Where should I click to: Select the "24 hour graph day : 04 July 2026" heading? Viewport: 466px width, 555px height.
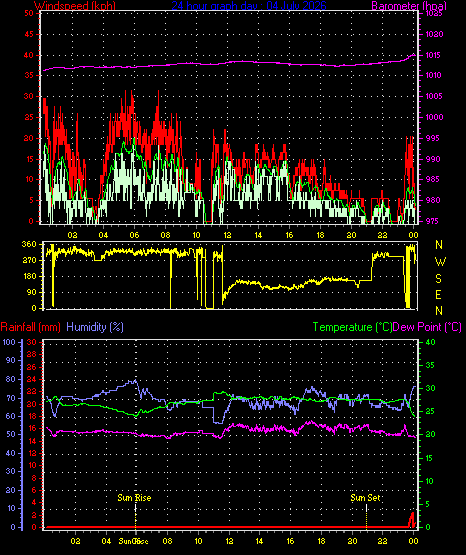coord(249,5)
